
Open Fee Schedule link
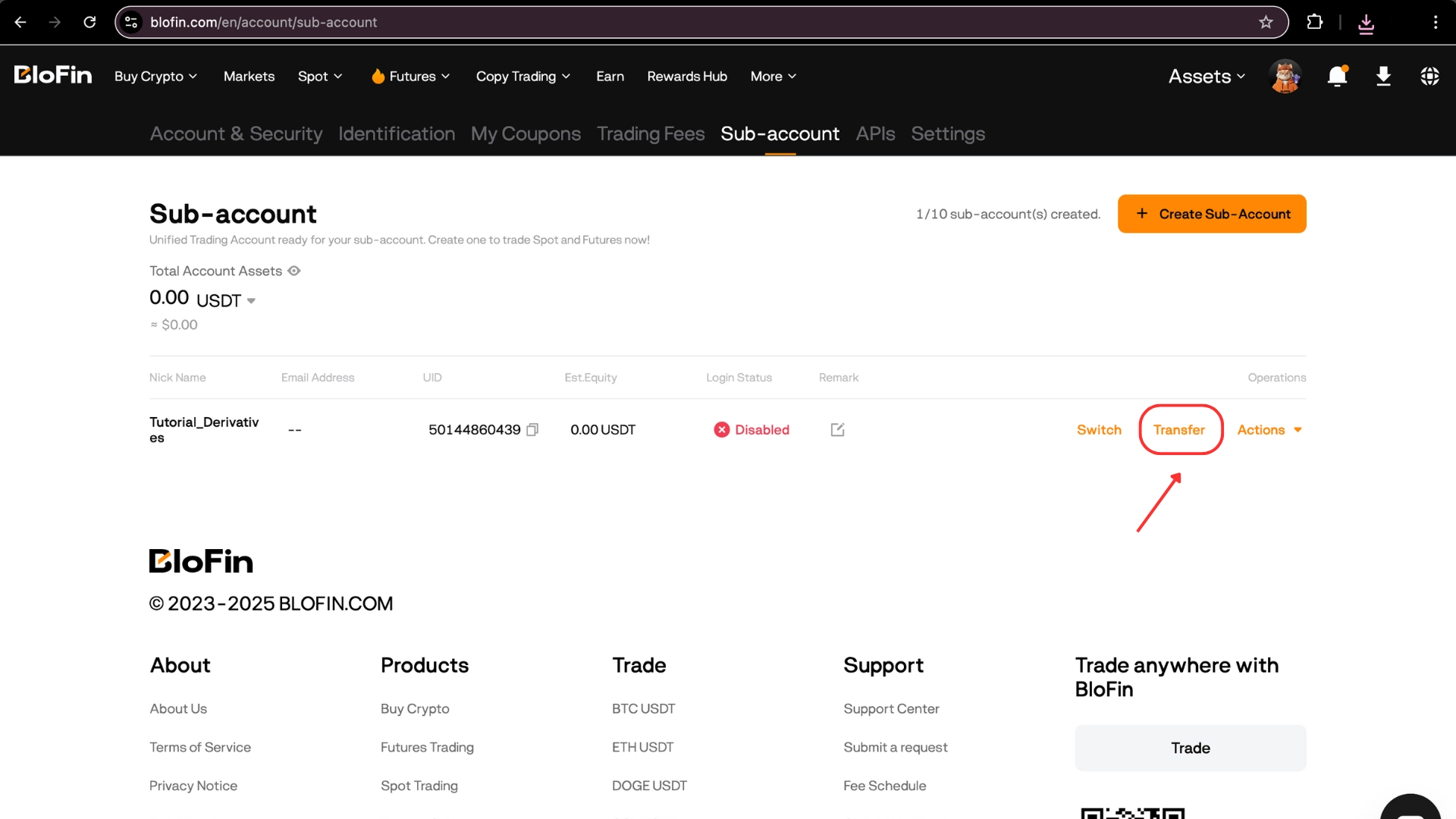point(885,786)
